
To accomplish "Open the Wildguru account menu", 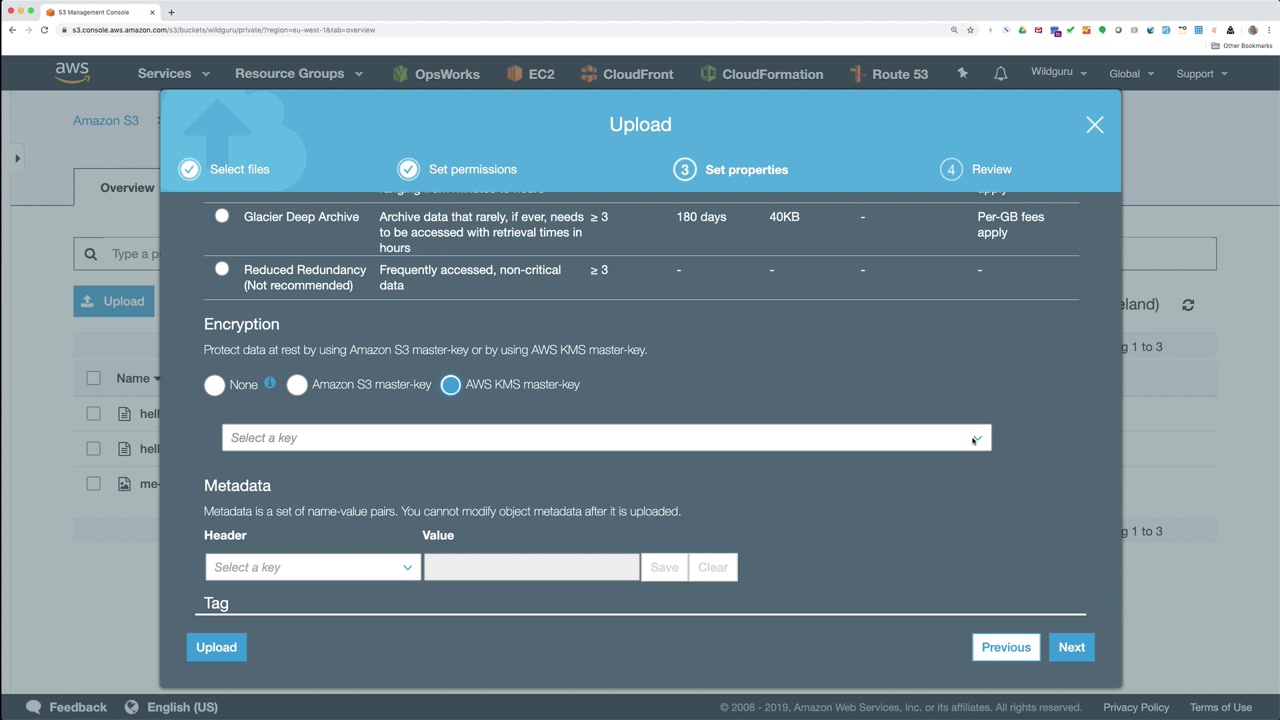I will [1059, 73].
